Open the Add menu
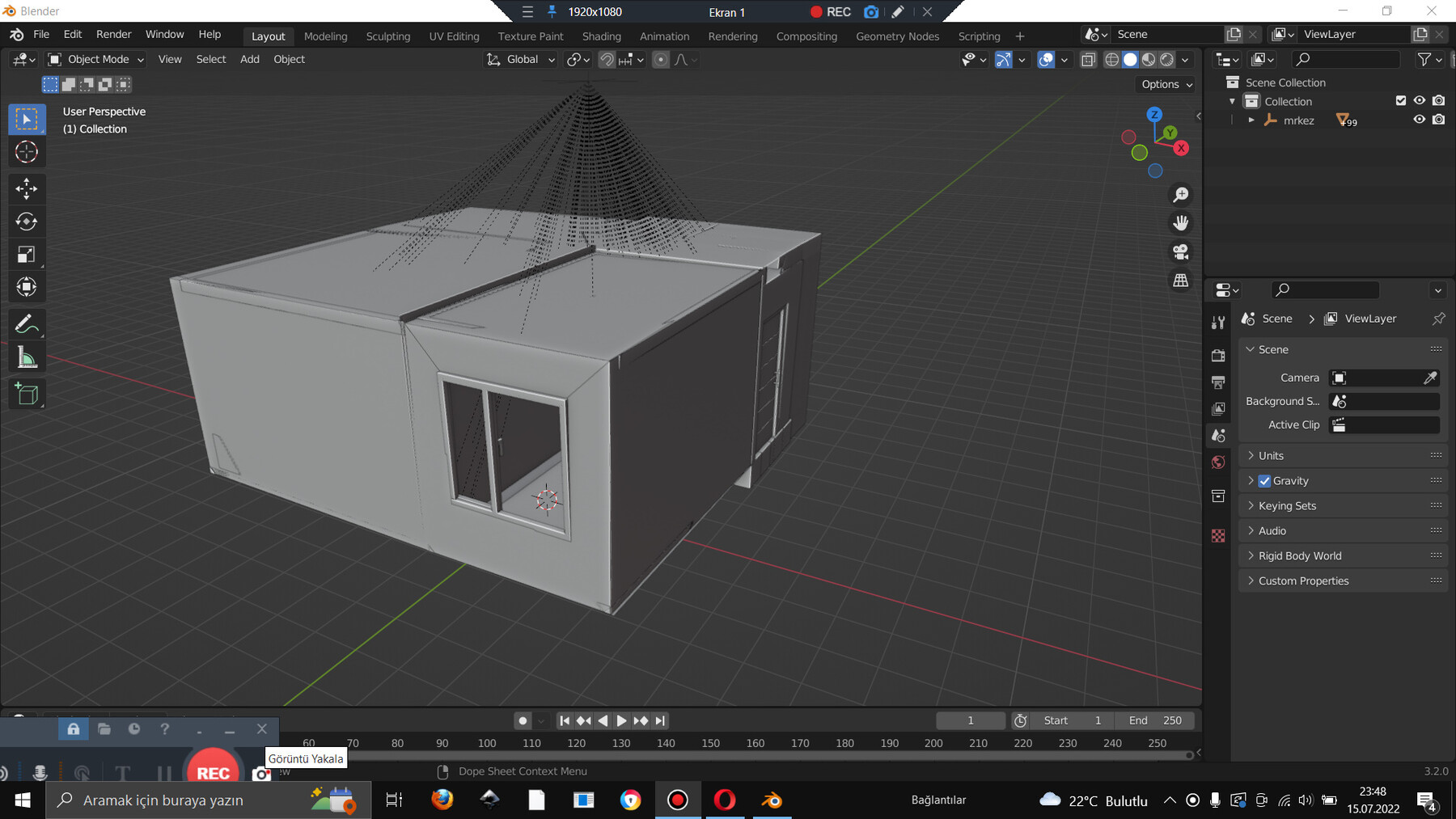This screenshot has height=819, width=1456. click(249, 59)
